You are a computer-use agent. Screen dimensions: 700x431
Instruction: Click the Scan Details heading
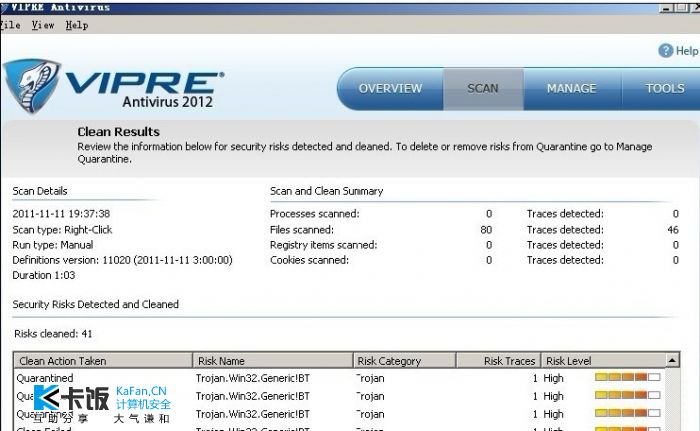point(40,191)
